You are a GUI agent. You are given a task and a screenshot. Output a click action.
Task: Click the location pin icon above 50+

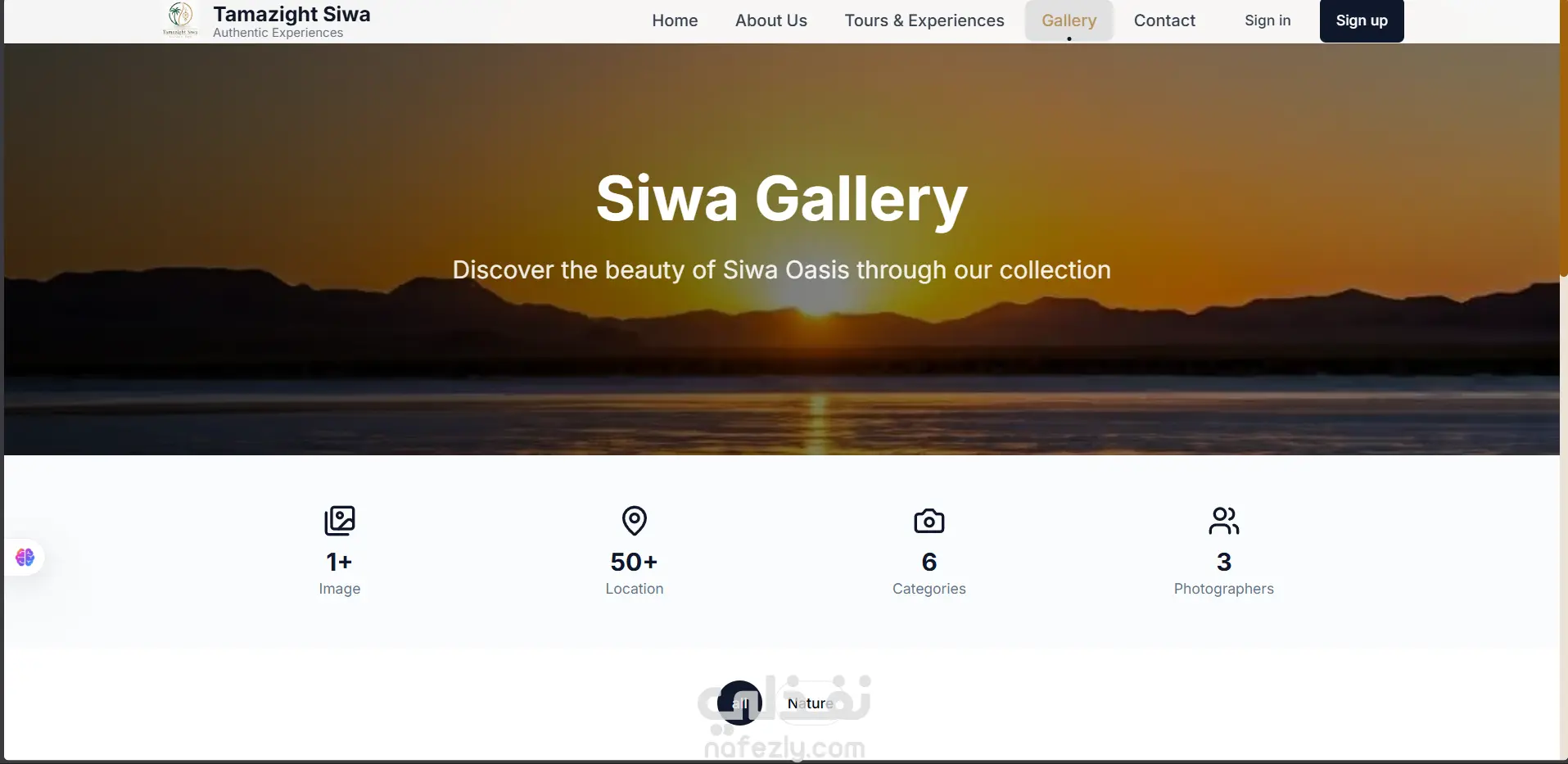635,521
